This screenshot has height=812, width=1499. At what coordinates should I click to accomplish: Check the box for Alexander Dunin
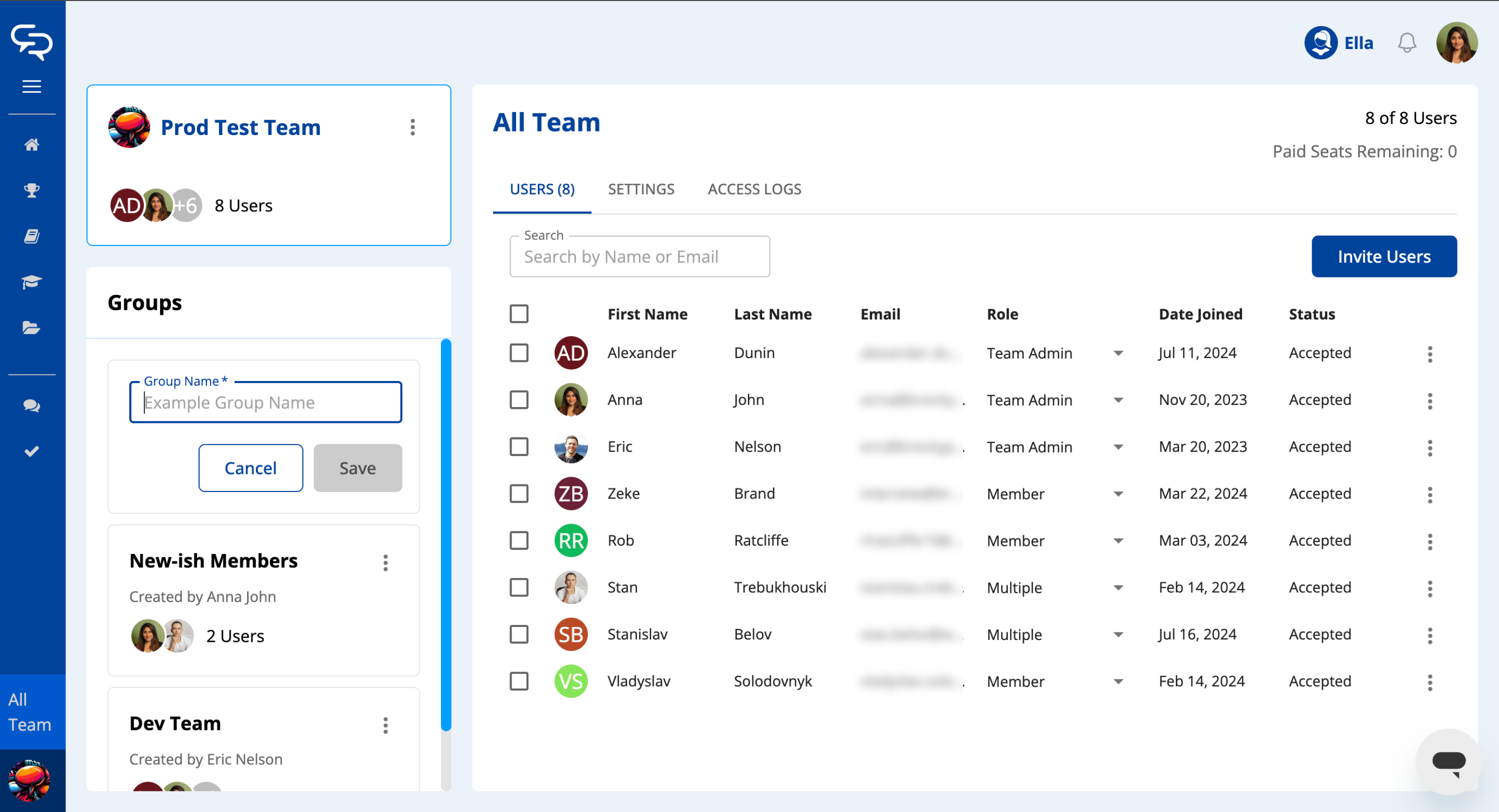[x=518, y=352]
